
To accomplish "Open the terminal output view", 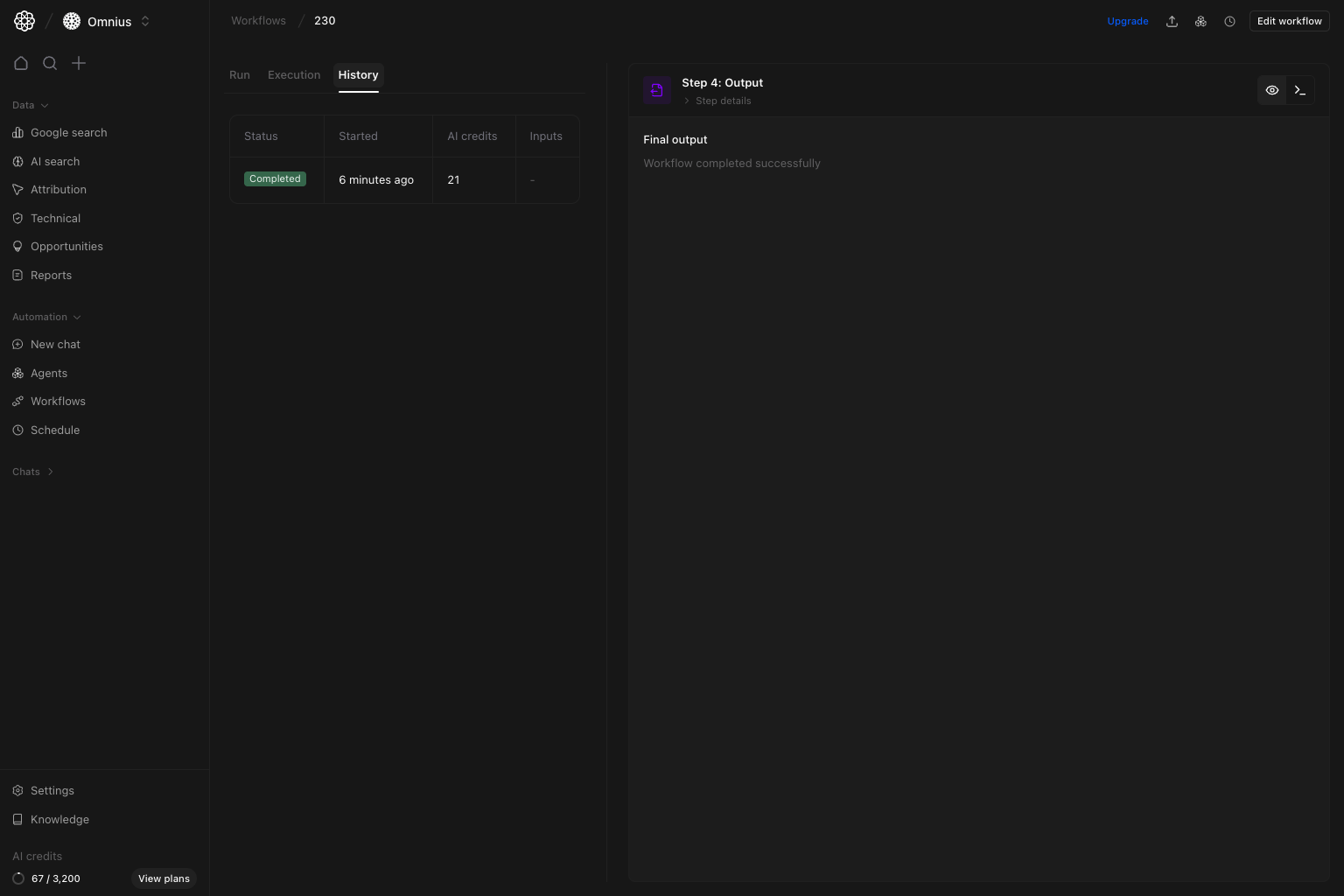I will coord(1300,90).
